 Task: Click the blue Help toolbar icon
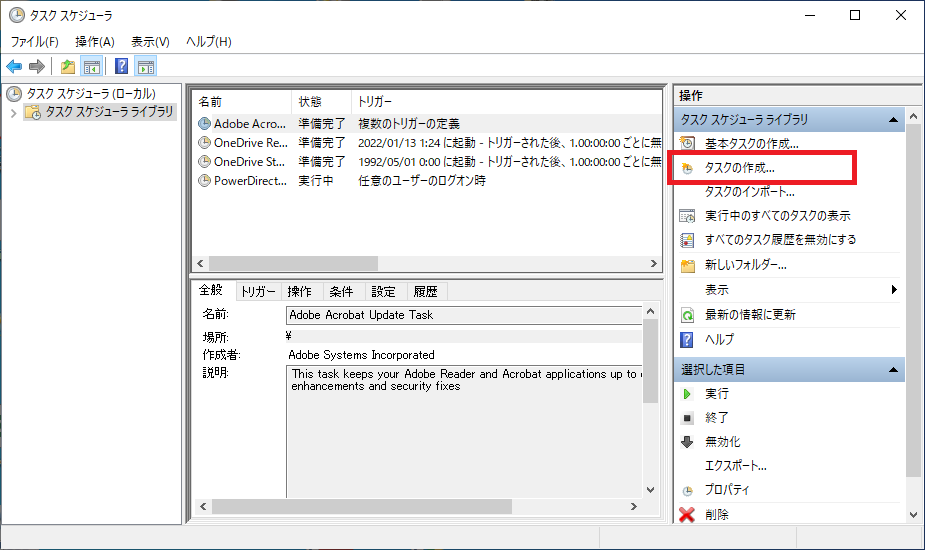(x=122, y=67)
